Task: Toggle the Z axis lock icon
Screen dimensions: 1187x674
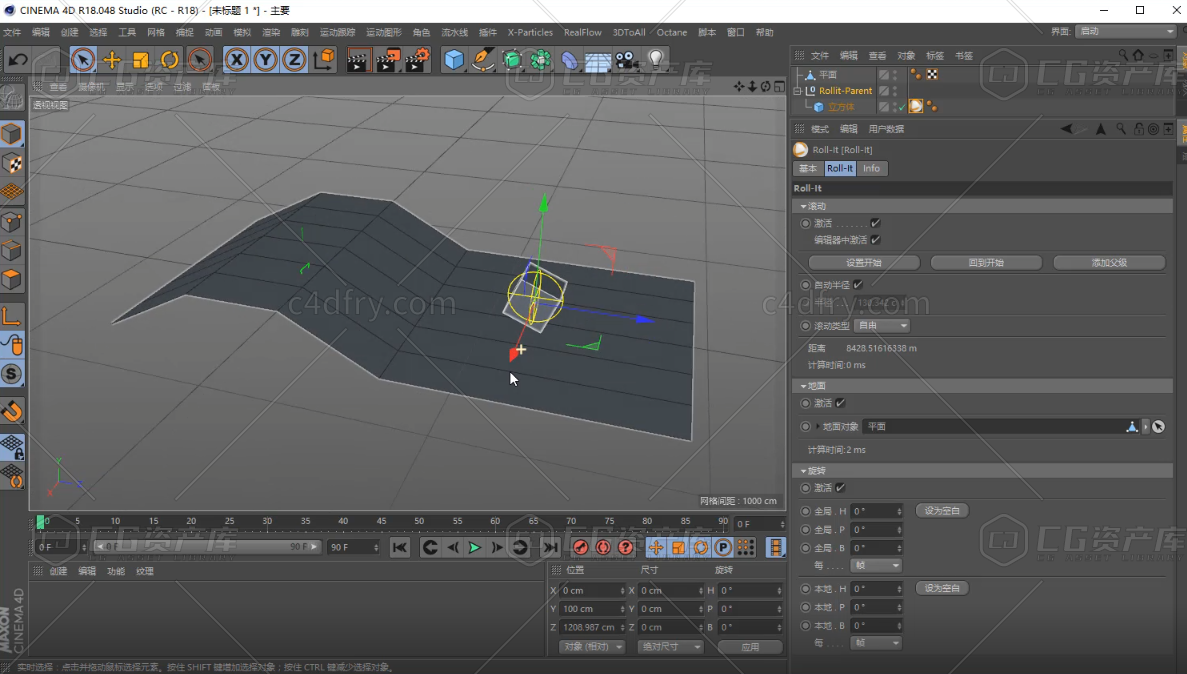Action: pos(294,60)
